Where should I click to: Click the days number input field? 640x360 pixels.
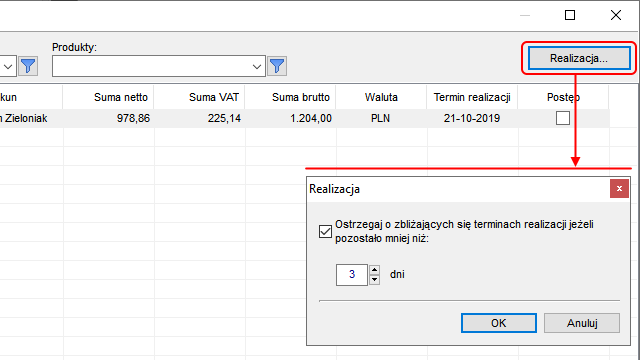click(352, 275)
